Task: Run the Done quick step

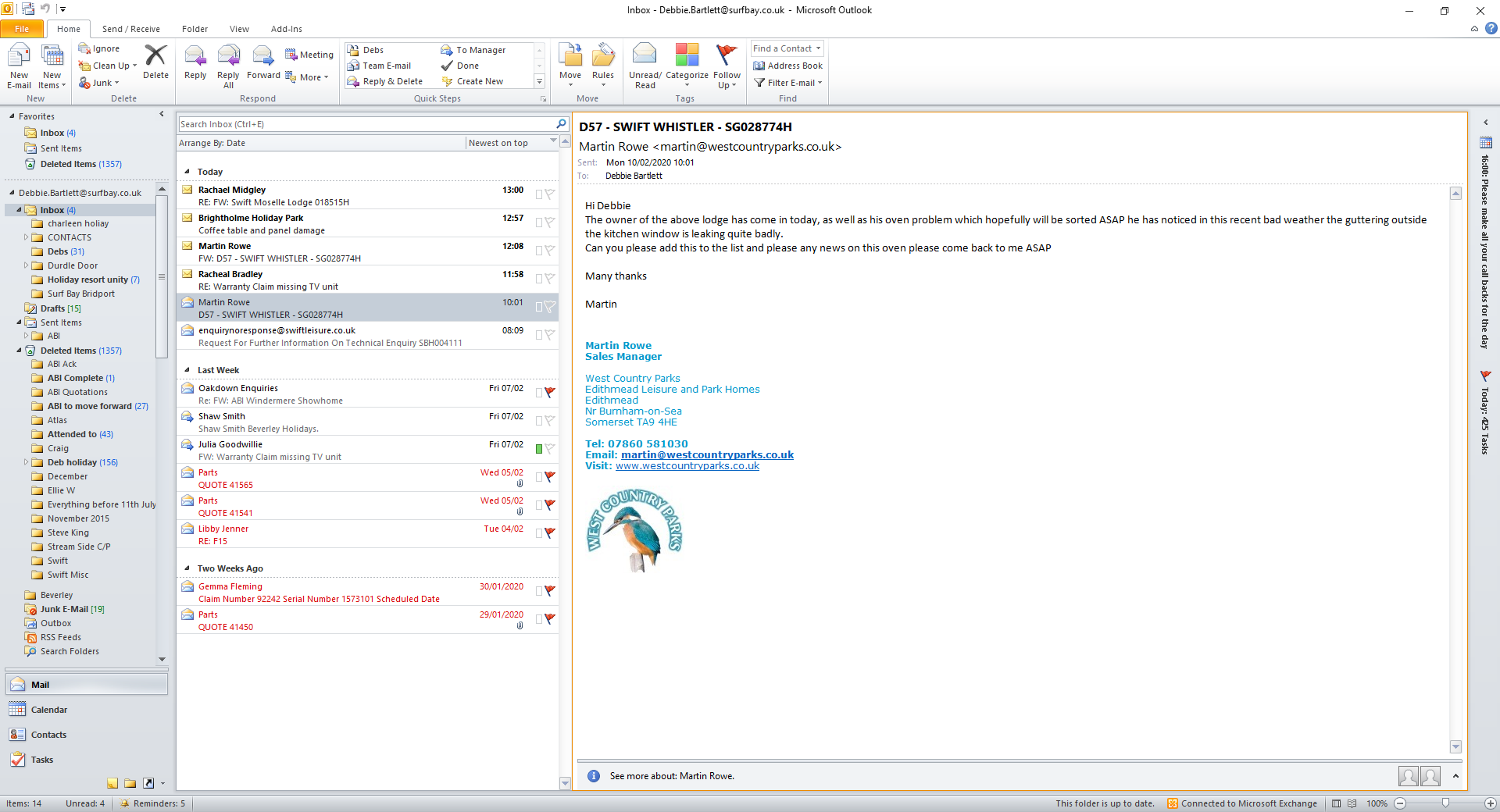Action: click(x=460, y=66)
